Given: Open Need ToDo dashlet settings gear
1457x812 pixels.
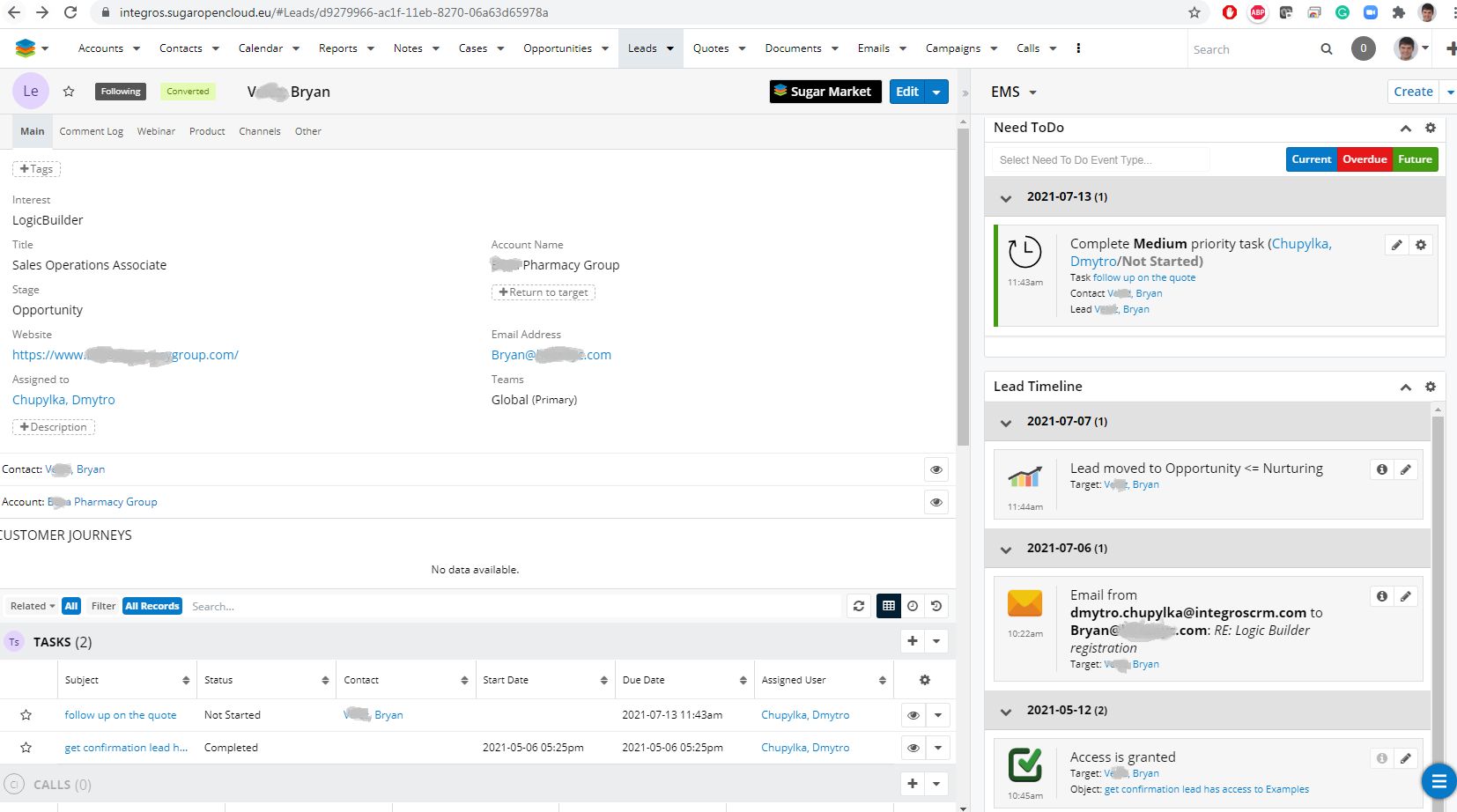Looking at the screenshot, I should point(1431,128).
